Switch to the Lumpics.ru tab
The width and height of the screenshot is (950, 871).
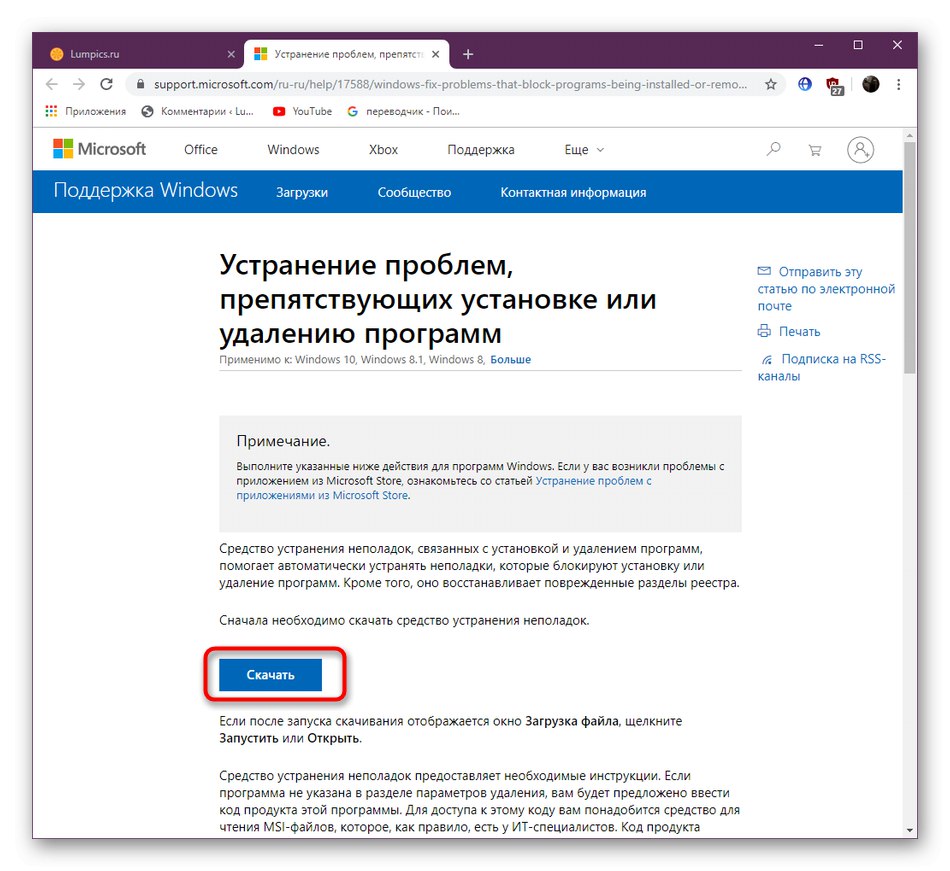coord(141,54)
